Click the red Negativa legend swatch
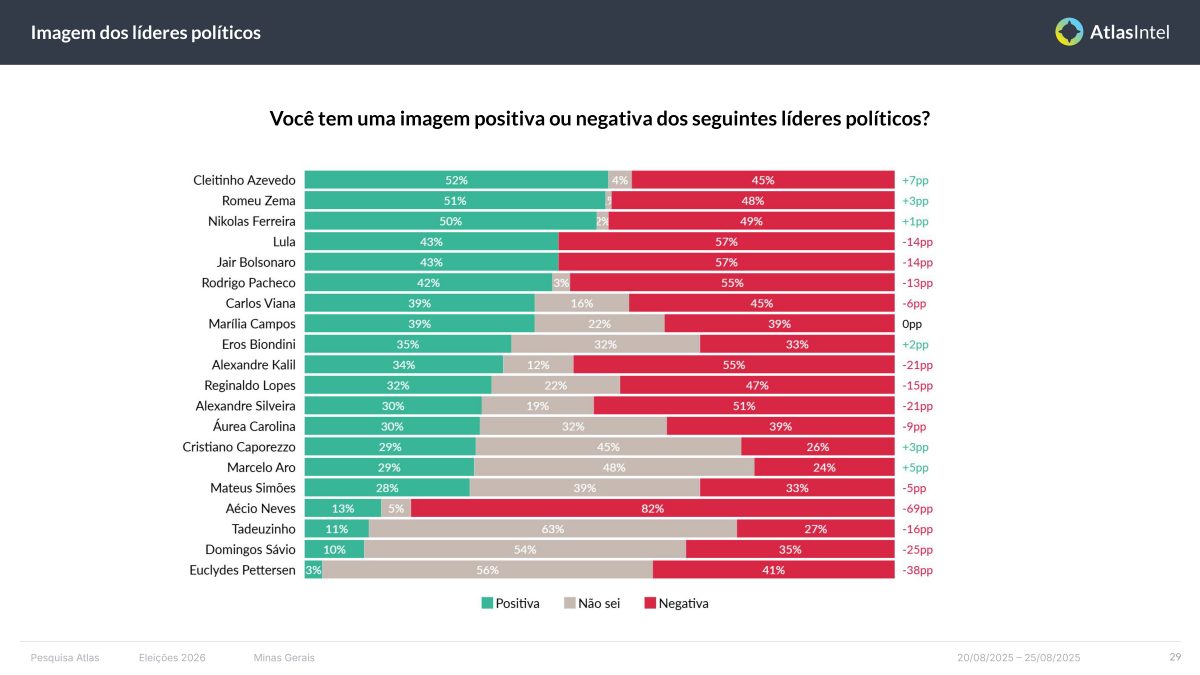This screenshot has width=1200, height=675. [650, 603]
